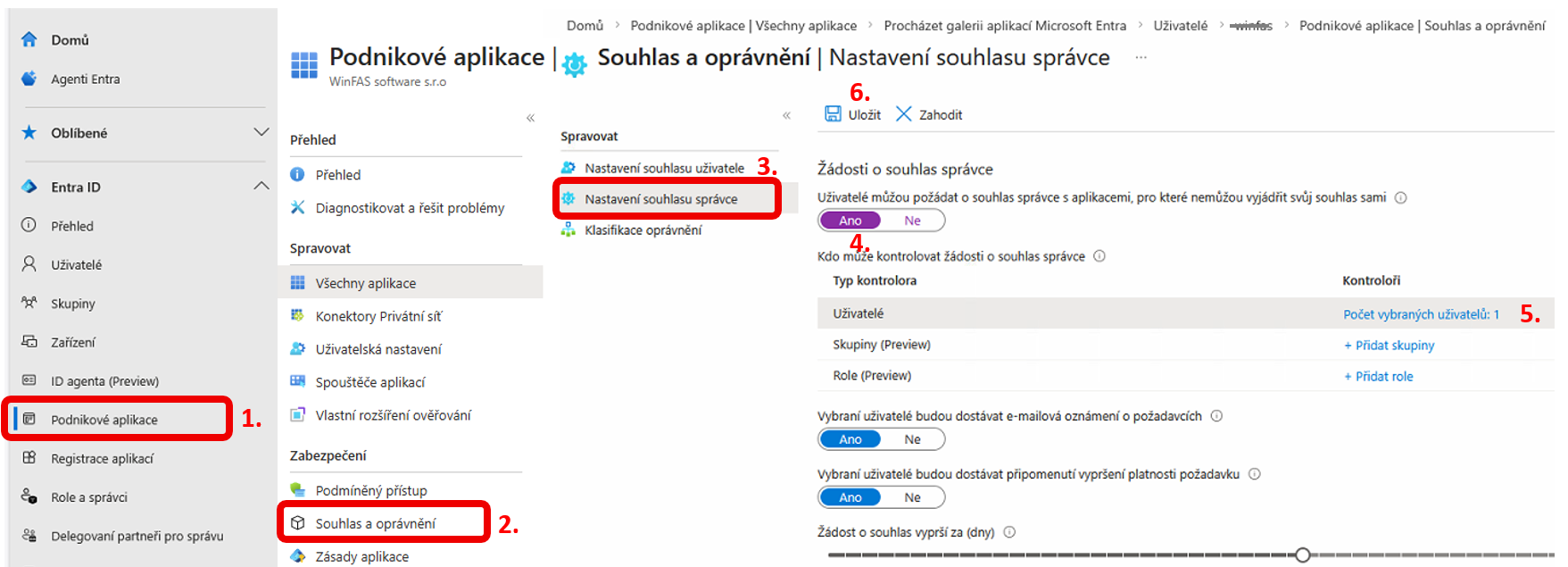This screenshot has height=567, width=1568.
Task: Expand the Oblíbené favorites section
Action: click(x=261, y=132)
